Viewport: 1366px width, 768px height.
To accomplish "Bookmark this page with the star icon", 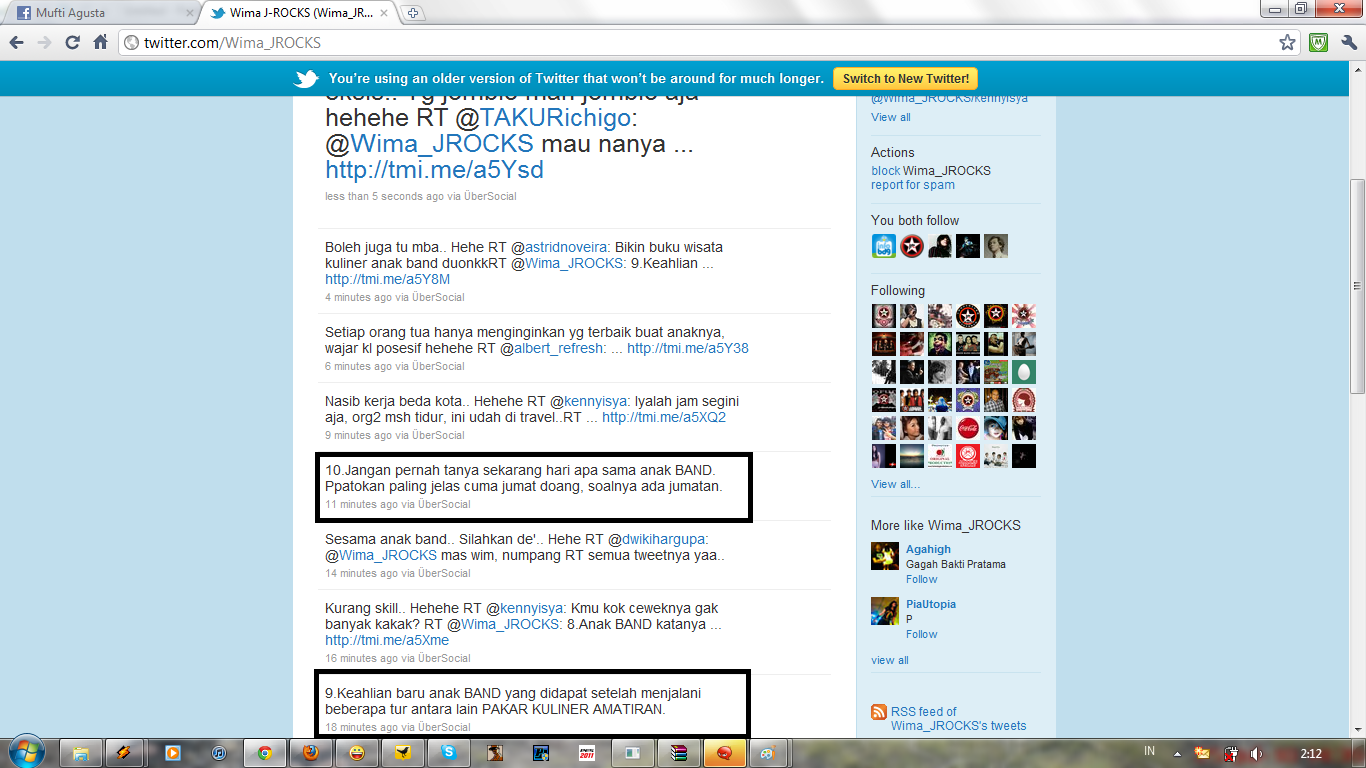I will (1287, 43).
